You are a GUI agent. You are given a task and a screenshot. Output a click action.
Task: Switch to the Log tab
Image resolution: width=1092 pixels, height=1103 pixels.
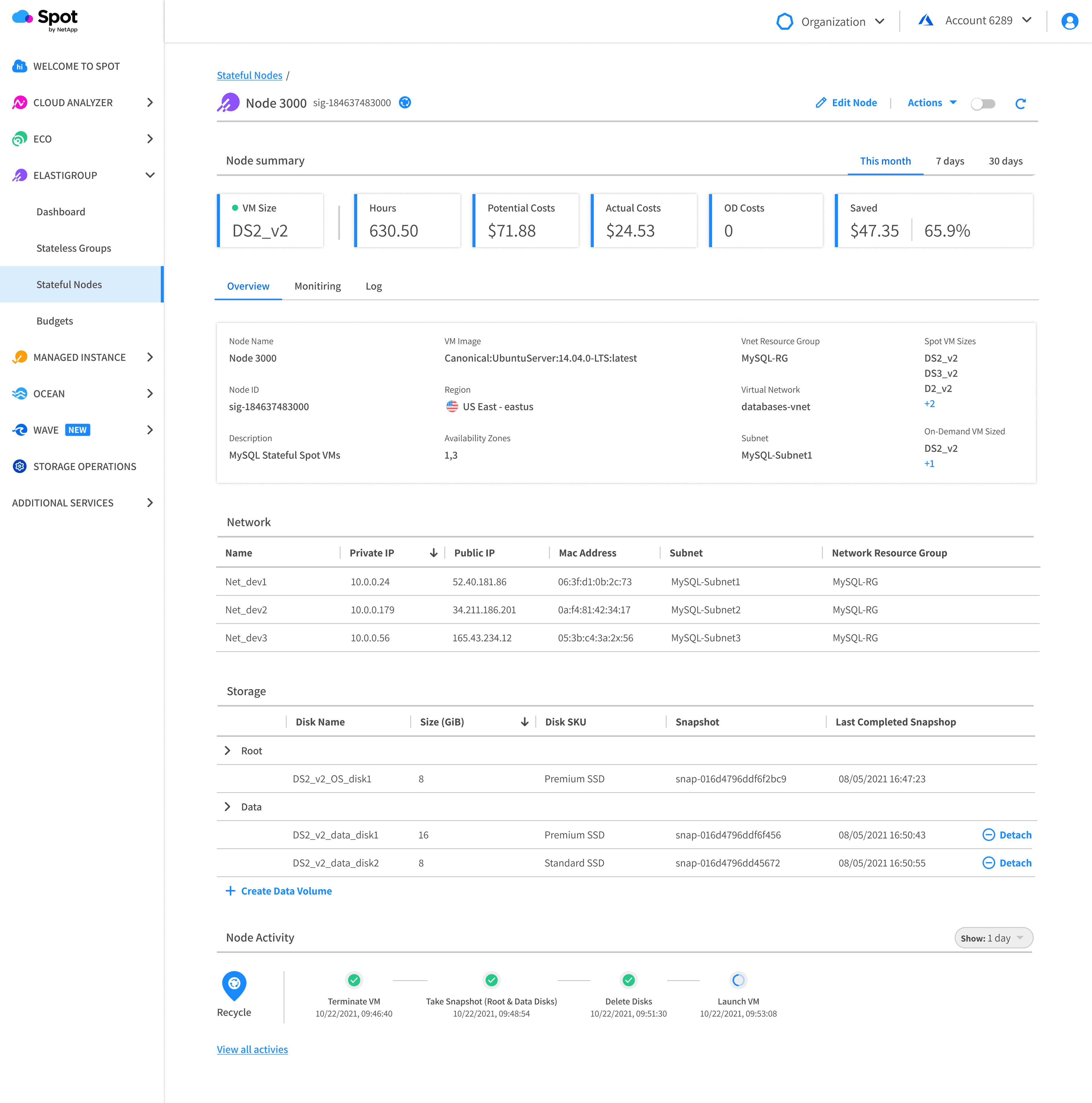click(x=373, y=286)
